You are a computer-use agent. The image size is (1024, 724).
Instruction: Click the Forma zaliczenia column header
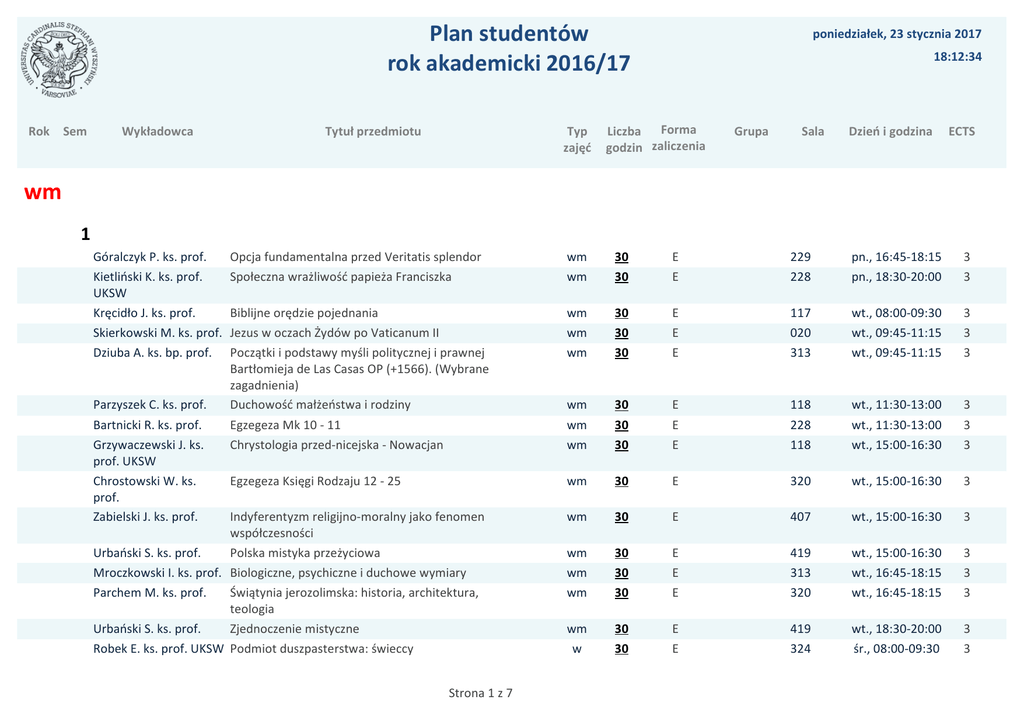(678, 138)
